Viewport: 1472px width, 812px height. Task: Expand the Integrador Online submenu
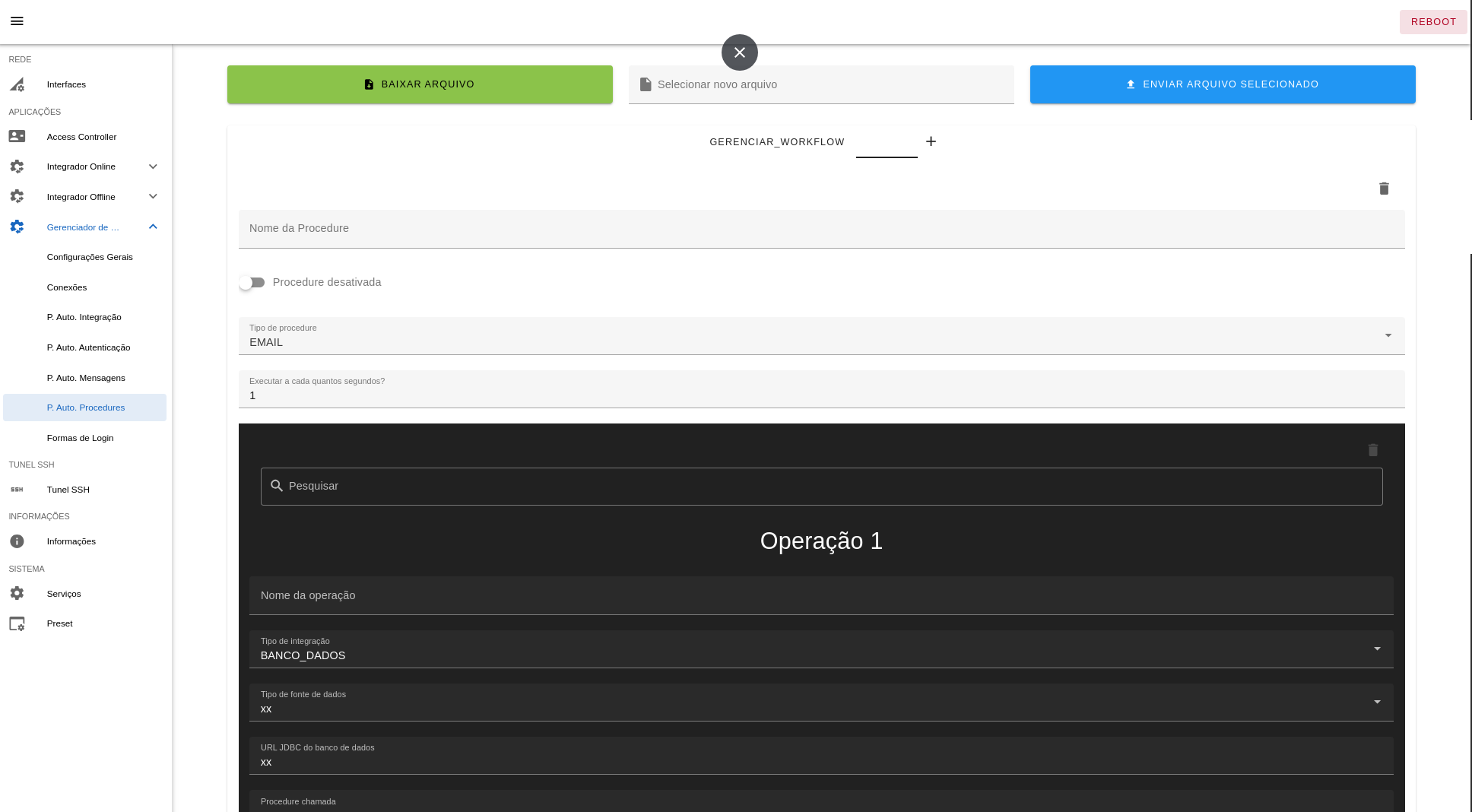point(153,167)
